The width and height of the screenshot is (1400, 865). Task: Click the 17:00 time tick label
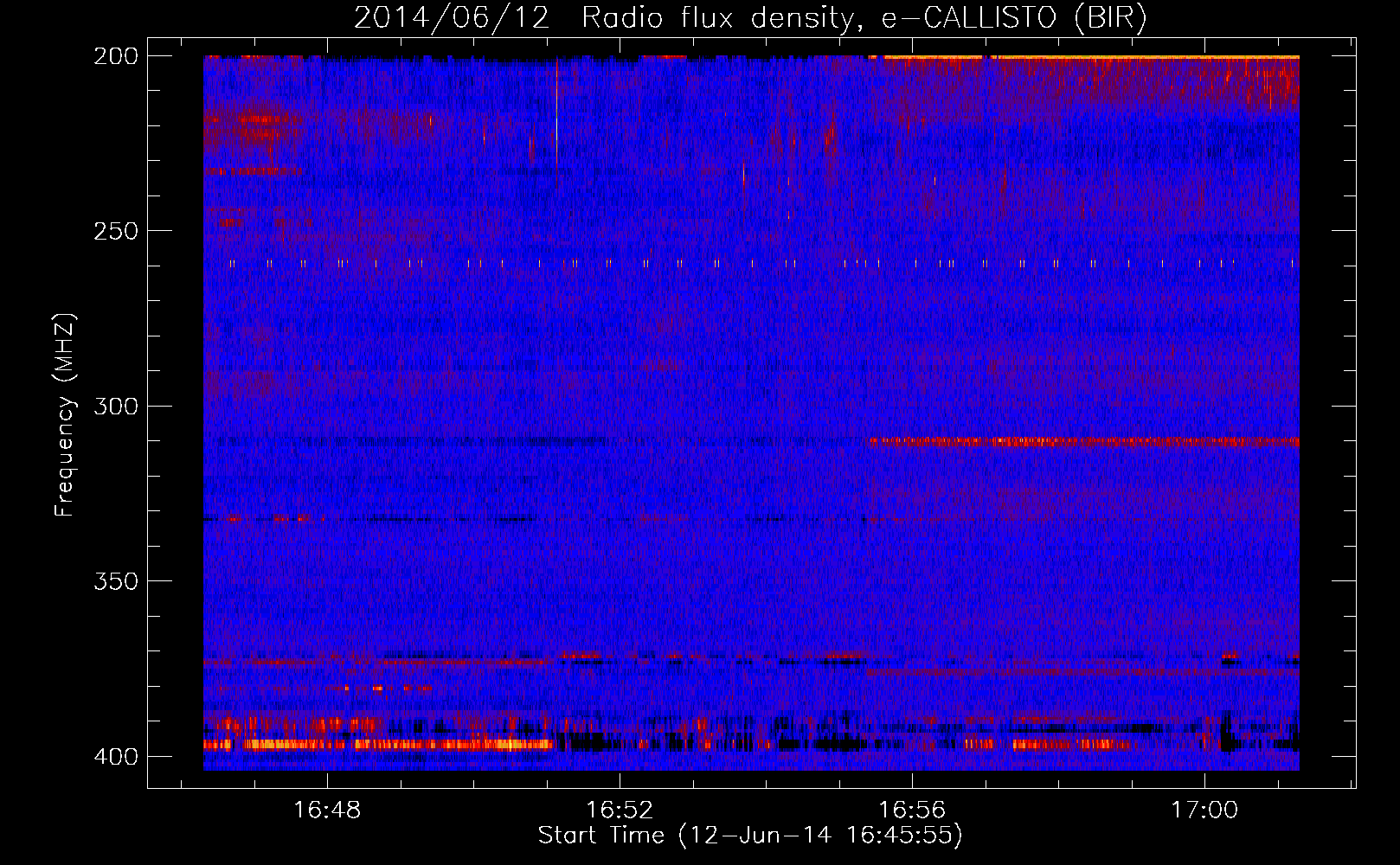1204,811
